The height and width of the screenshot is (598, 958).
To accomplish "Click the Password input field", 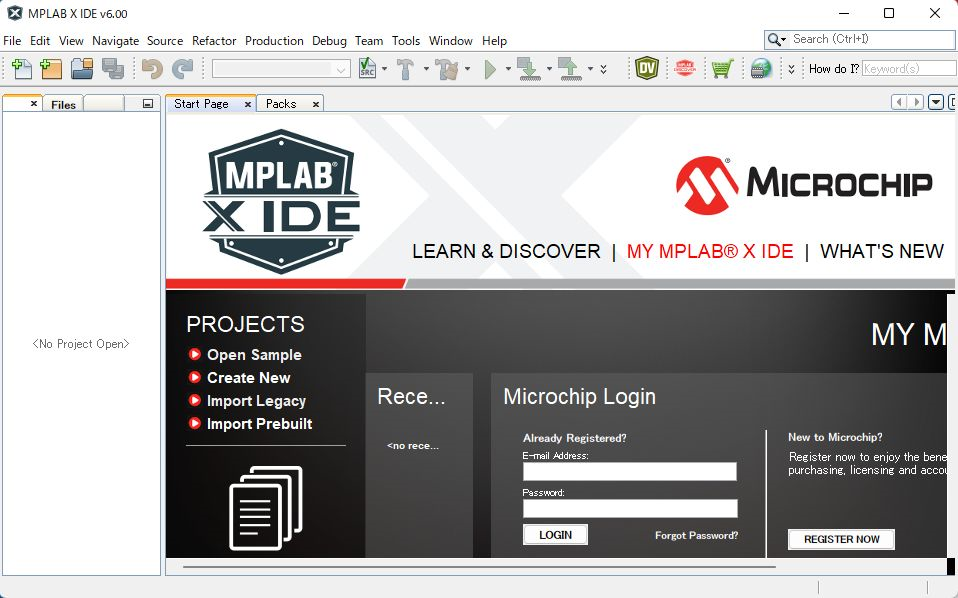I will [x=630, y=508].
